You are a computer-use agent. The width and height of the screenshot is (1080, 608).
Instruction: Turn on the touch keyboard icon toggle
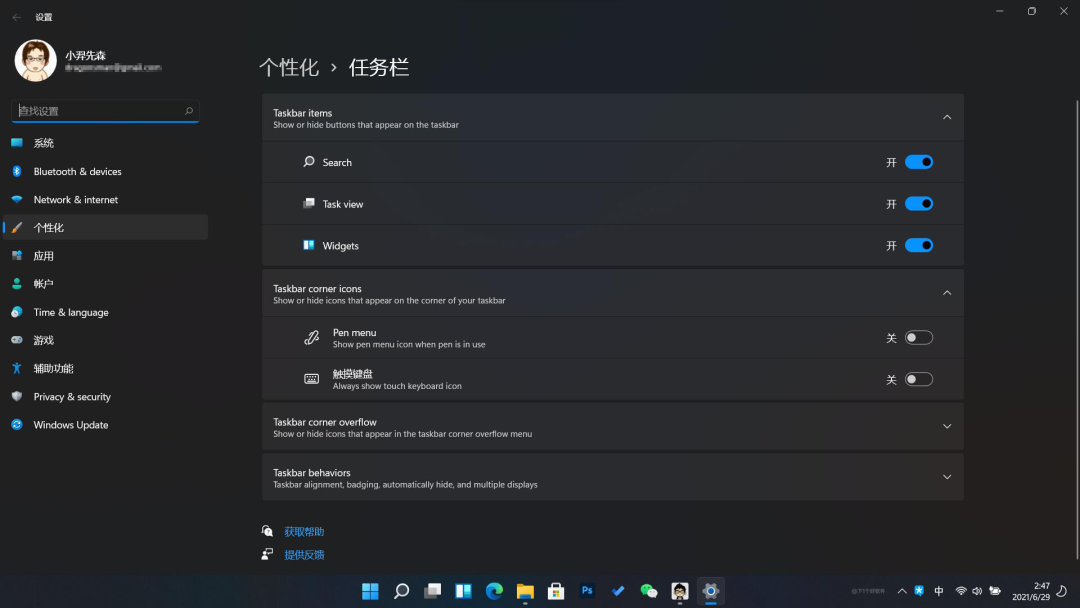[x=919, y=379]
